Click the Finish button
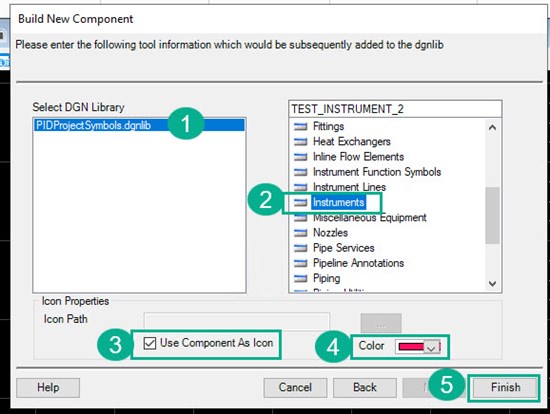This screenshot has height=414, width=550. 505,387
